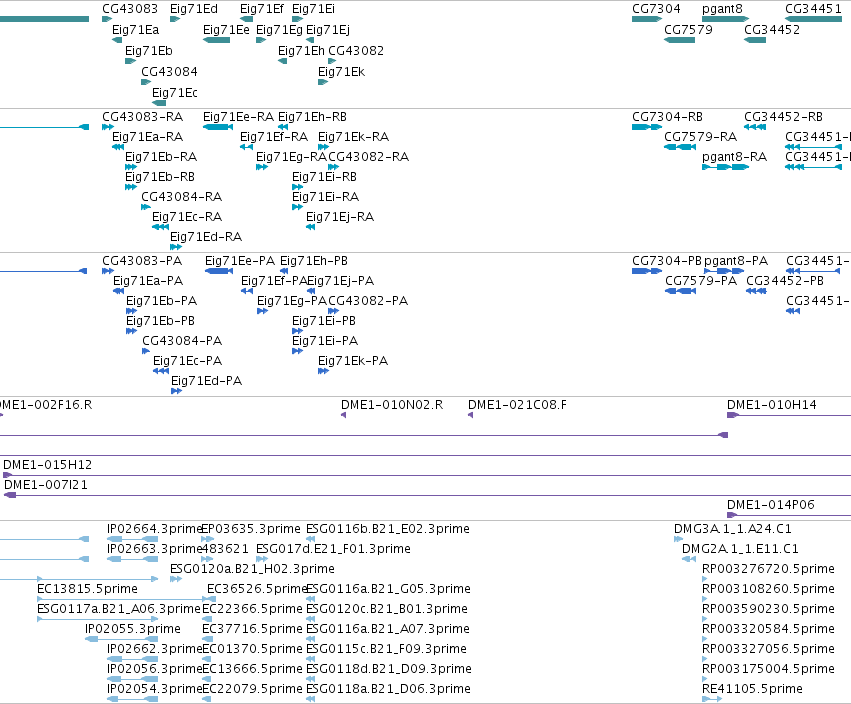Click the DME1-010H14 clone label
Screen dimensions: 851x704
tap(772, 405)
